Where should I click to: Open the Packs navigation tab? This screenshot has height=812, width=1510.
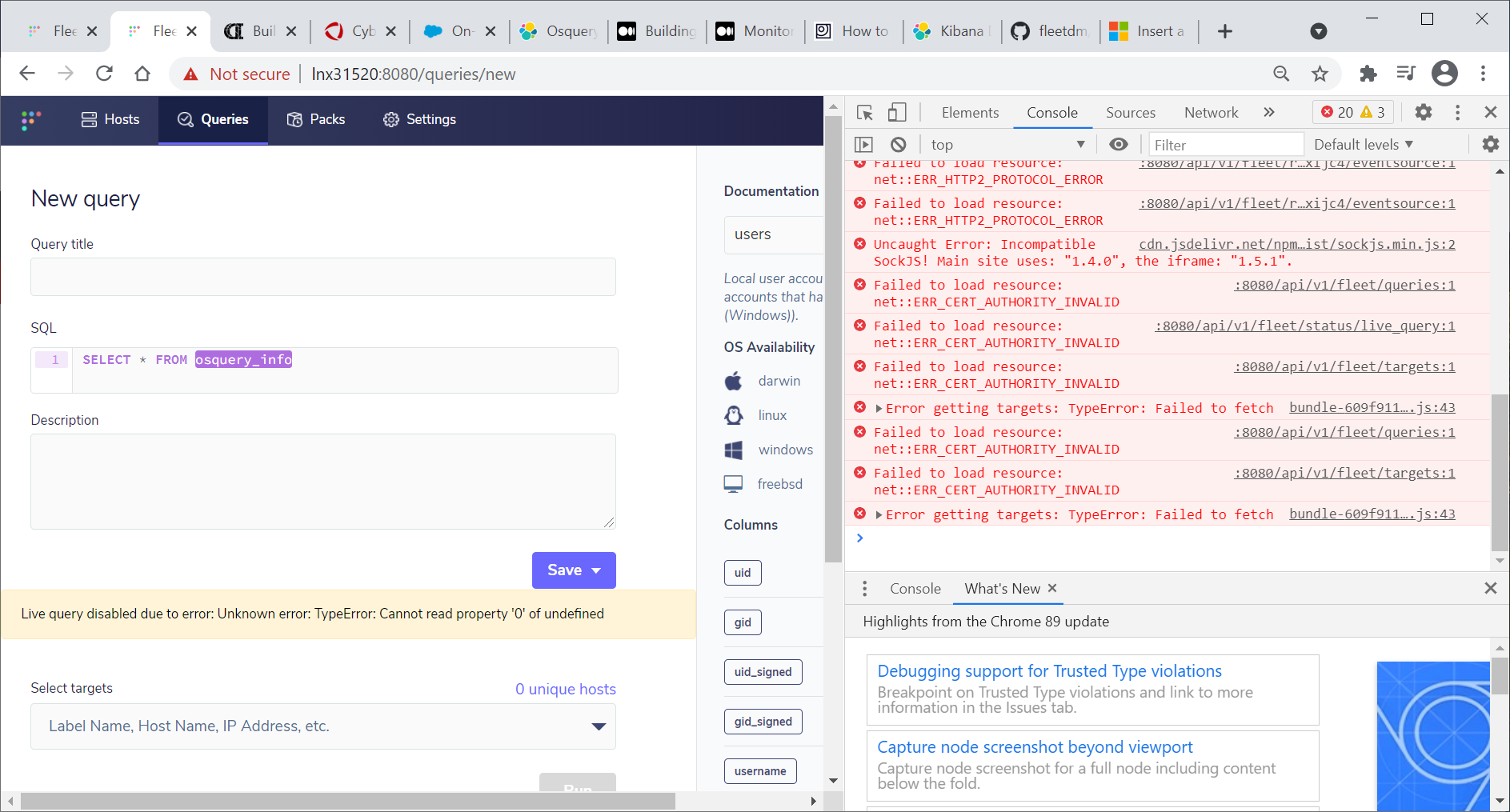click(316, 119)
